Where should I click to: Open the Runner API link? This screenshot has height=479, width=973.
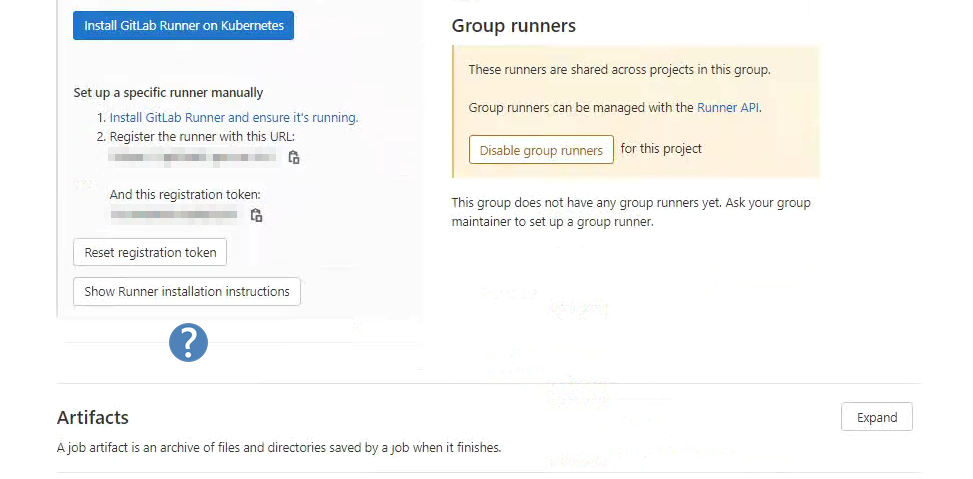[x=728, y=107]
